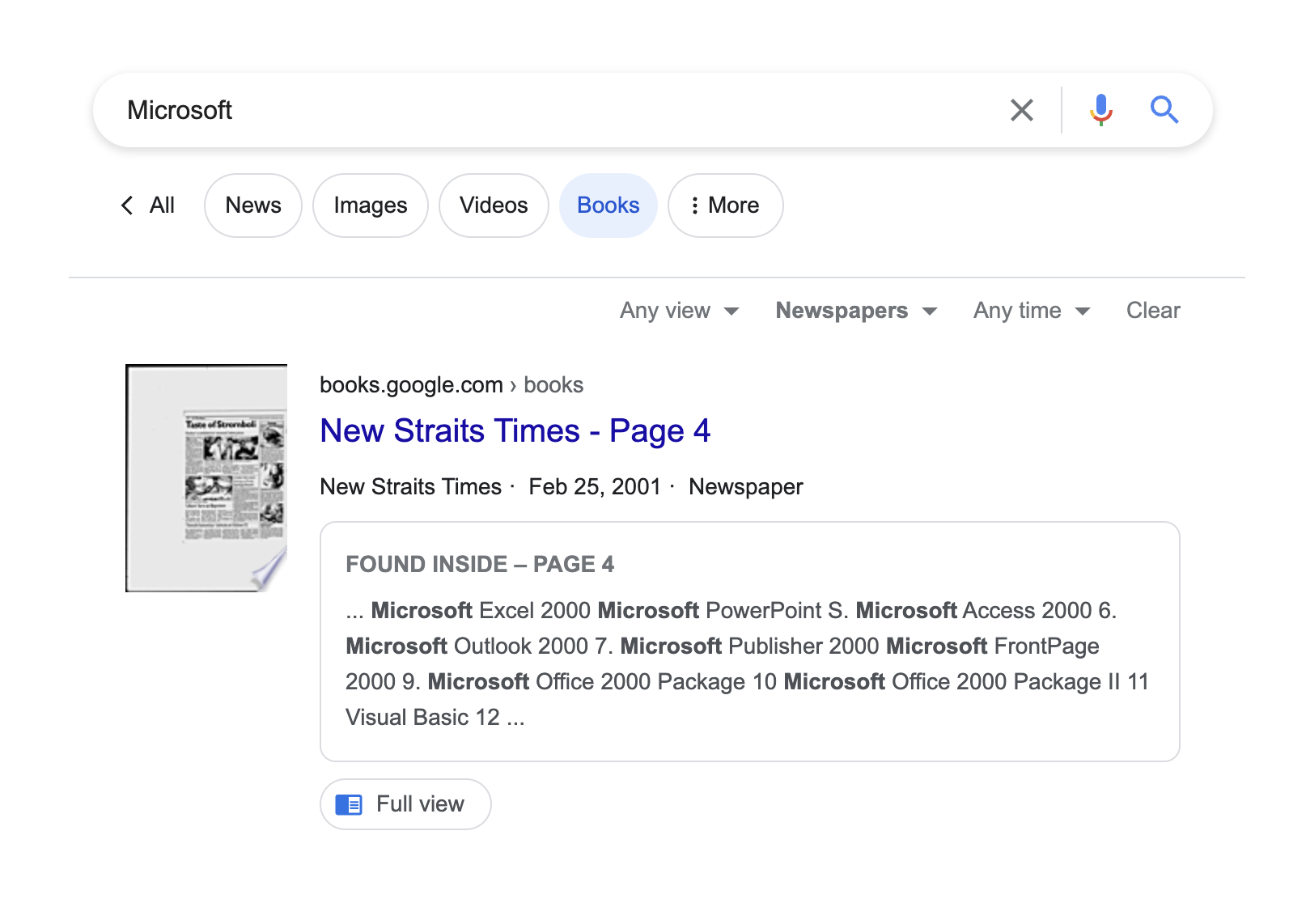Expand the Any time filter dropdown

[1032, 311]
